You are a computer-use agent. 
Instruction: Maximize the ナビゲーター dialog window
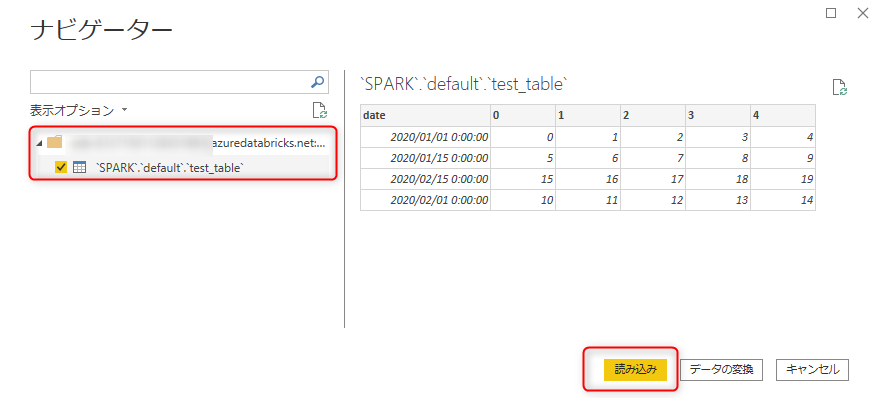(831, 13)
